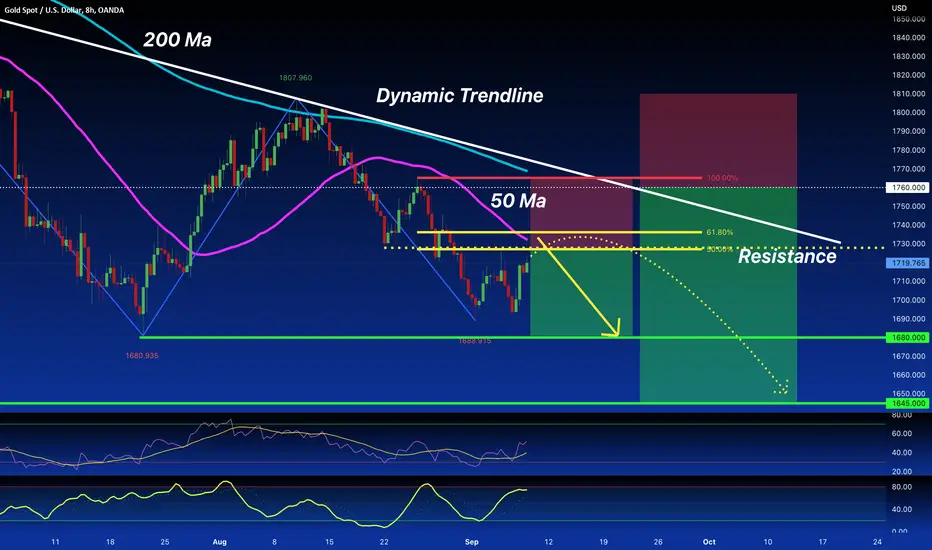Click the 1680.935 swing low label

[x=141, y=356]
